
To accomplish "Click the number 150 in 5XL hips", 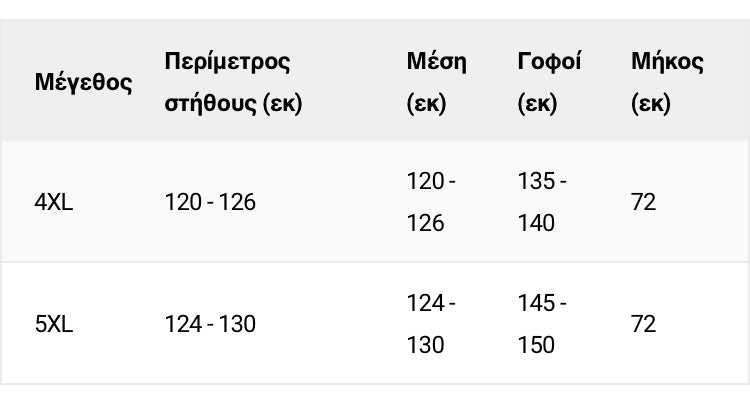I will click(x=536, y=345).
